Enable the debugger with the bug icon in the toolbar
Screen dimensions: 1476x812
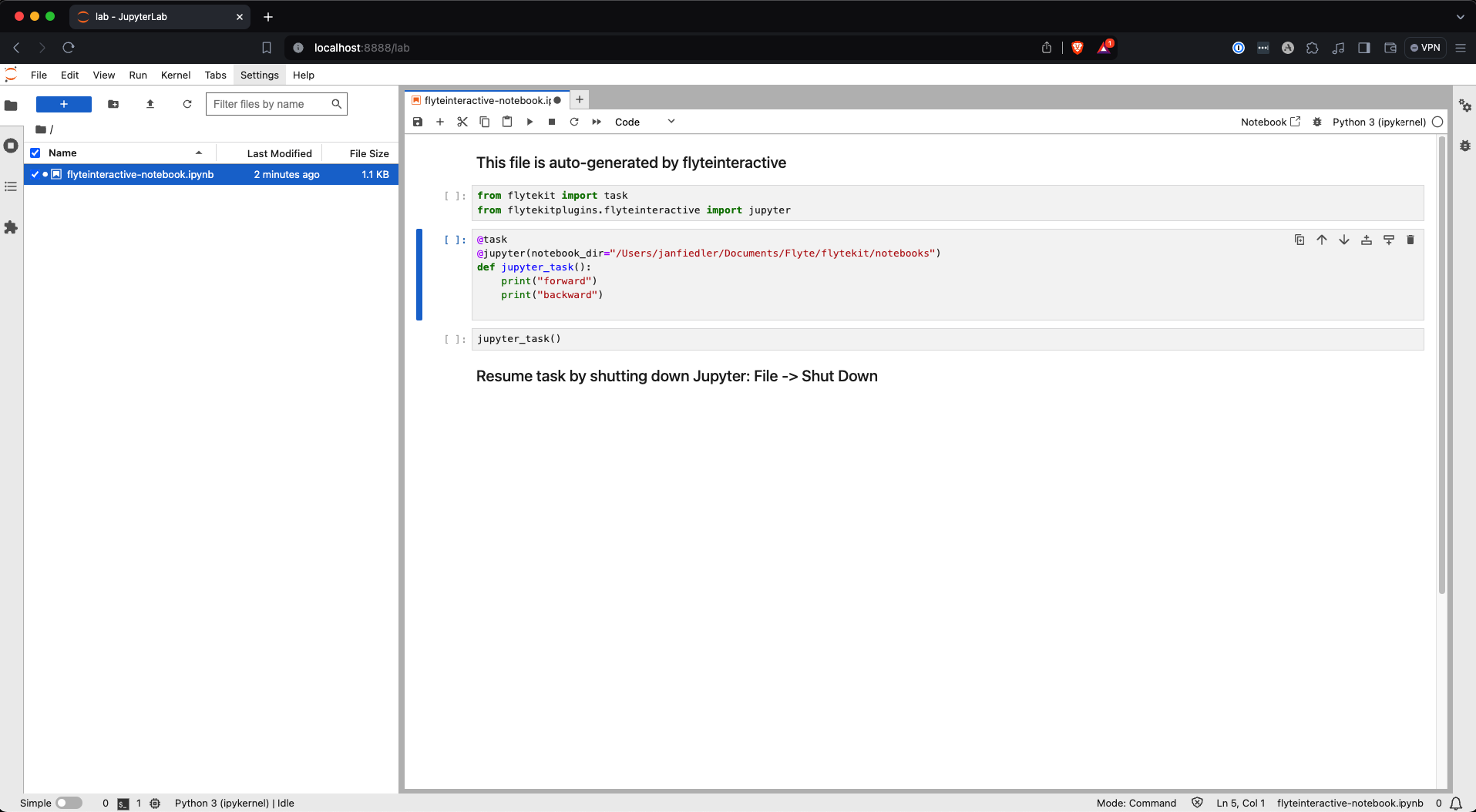click(x=1317, y=122)
